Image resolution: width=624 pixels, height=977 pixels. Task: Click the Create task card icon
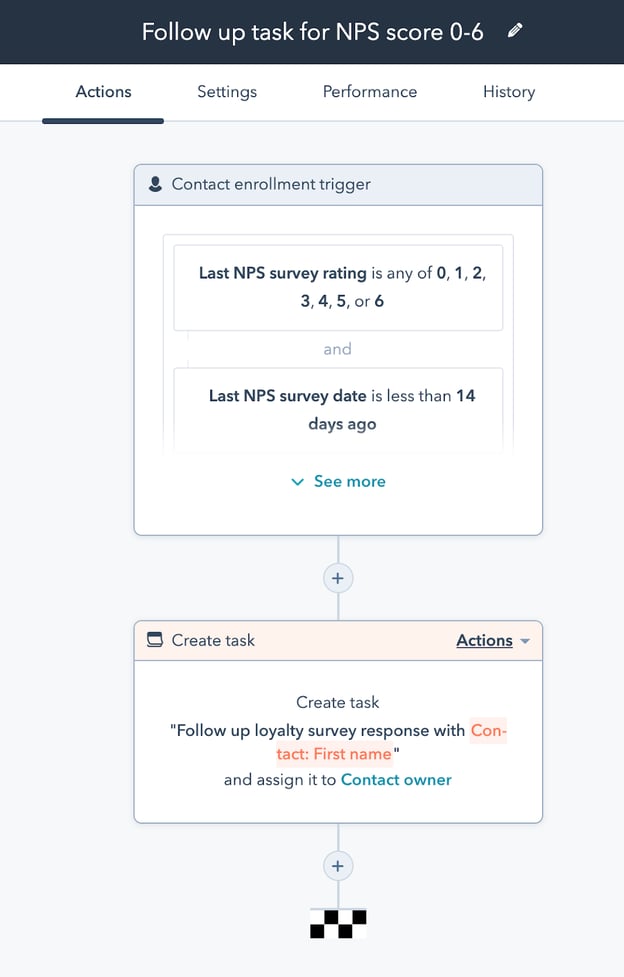coord(155,640)
